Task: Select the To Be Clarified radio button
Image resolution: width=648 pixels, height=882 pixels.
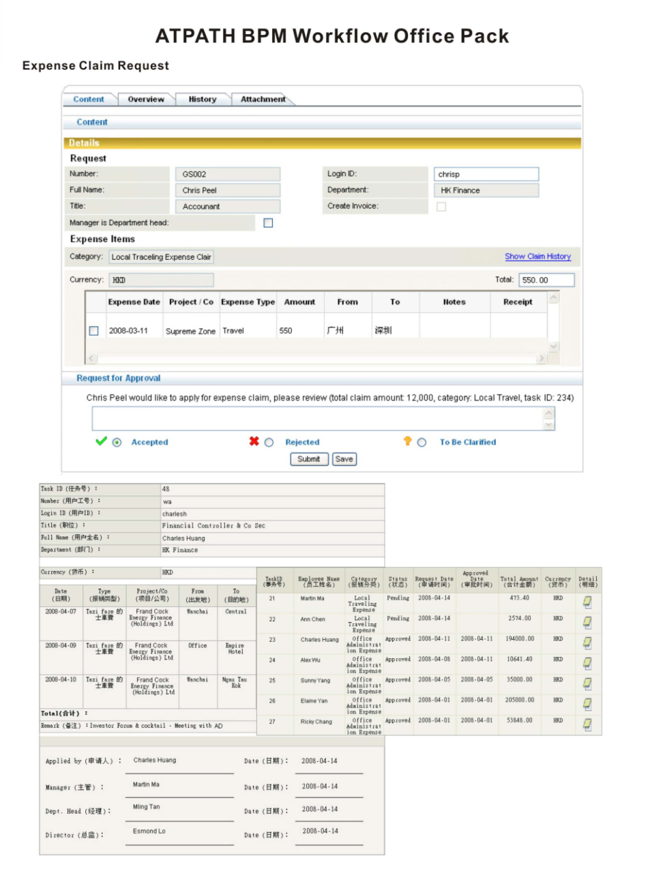Action: pos(422,443)
